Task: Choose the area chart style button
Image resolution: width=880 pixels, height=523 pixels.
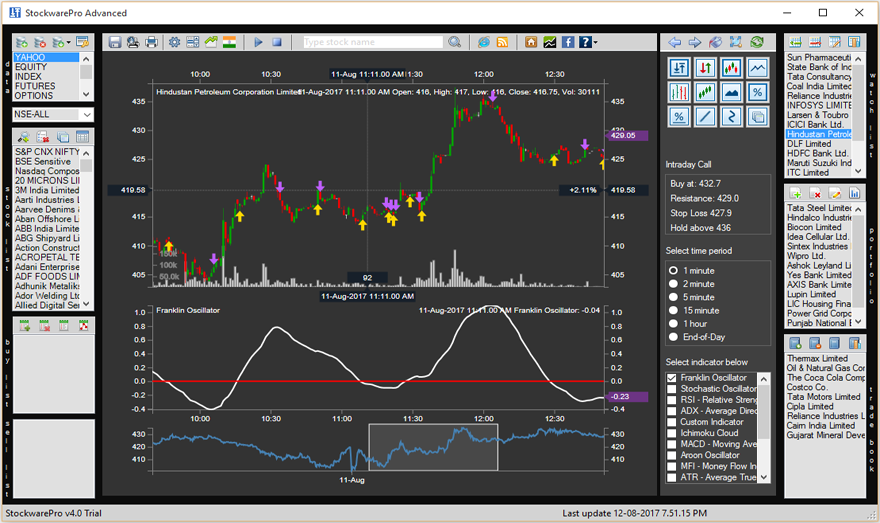Action: point(731,92)
